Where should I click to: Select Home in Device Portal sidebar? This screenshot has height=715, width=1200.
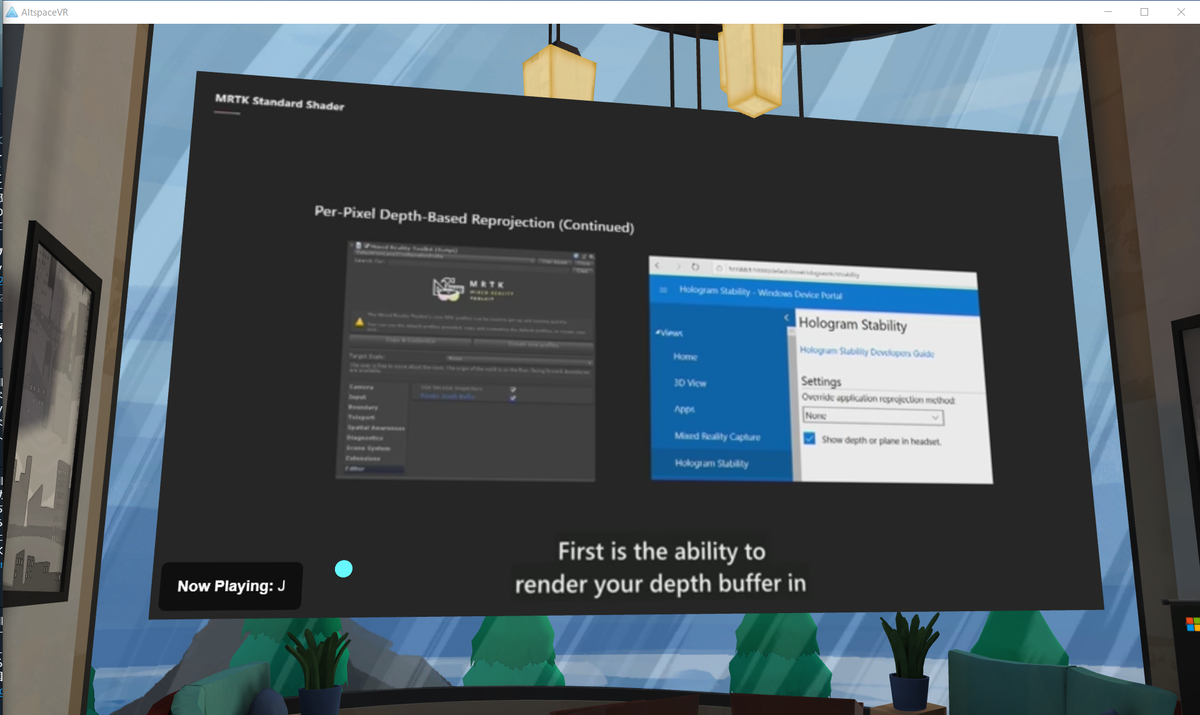point(685,357)
